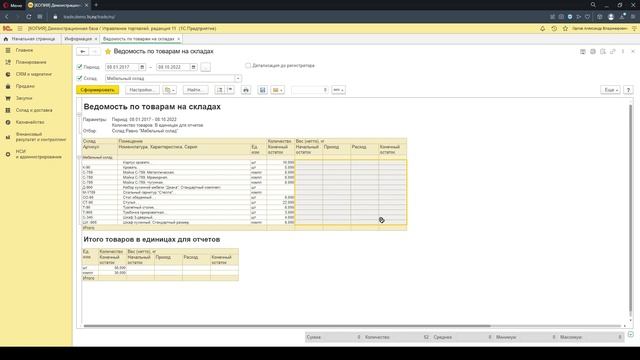Expand the calculation panel icon at bottom right
640x360 pixels.
click(x=631, y=334)
